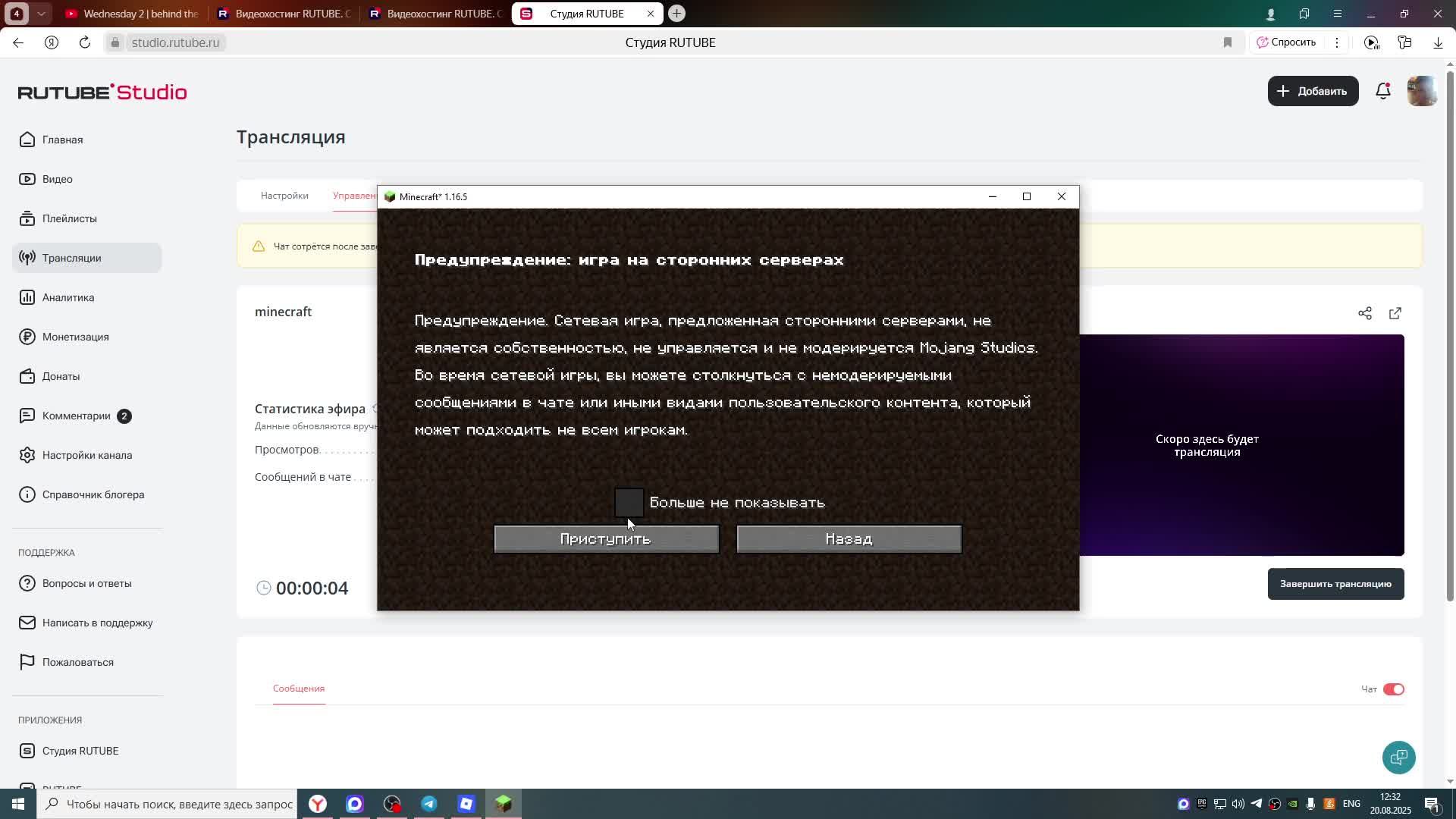
Task: Go to Аналитика in sidebar
Action: (68, 297)
